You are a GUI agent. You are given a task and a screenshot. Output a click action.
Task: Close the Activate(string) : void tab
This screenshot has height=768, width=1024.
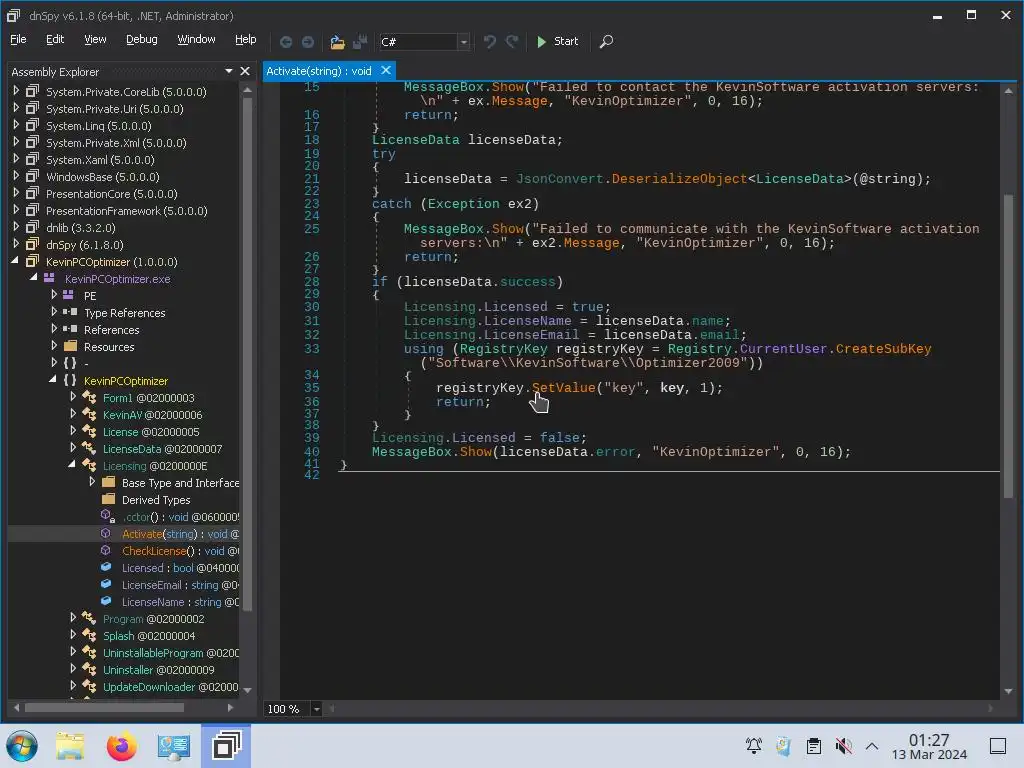coord(386,70)
